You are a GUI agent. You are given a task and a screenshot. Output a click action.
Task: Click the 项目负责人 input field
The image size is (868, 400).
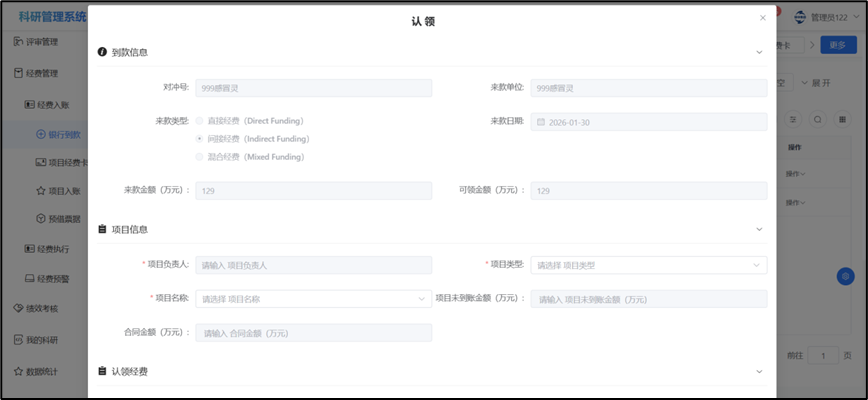[x=313, y=265]
